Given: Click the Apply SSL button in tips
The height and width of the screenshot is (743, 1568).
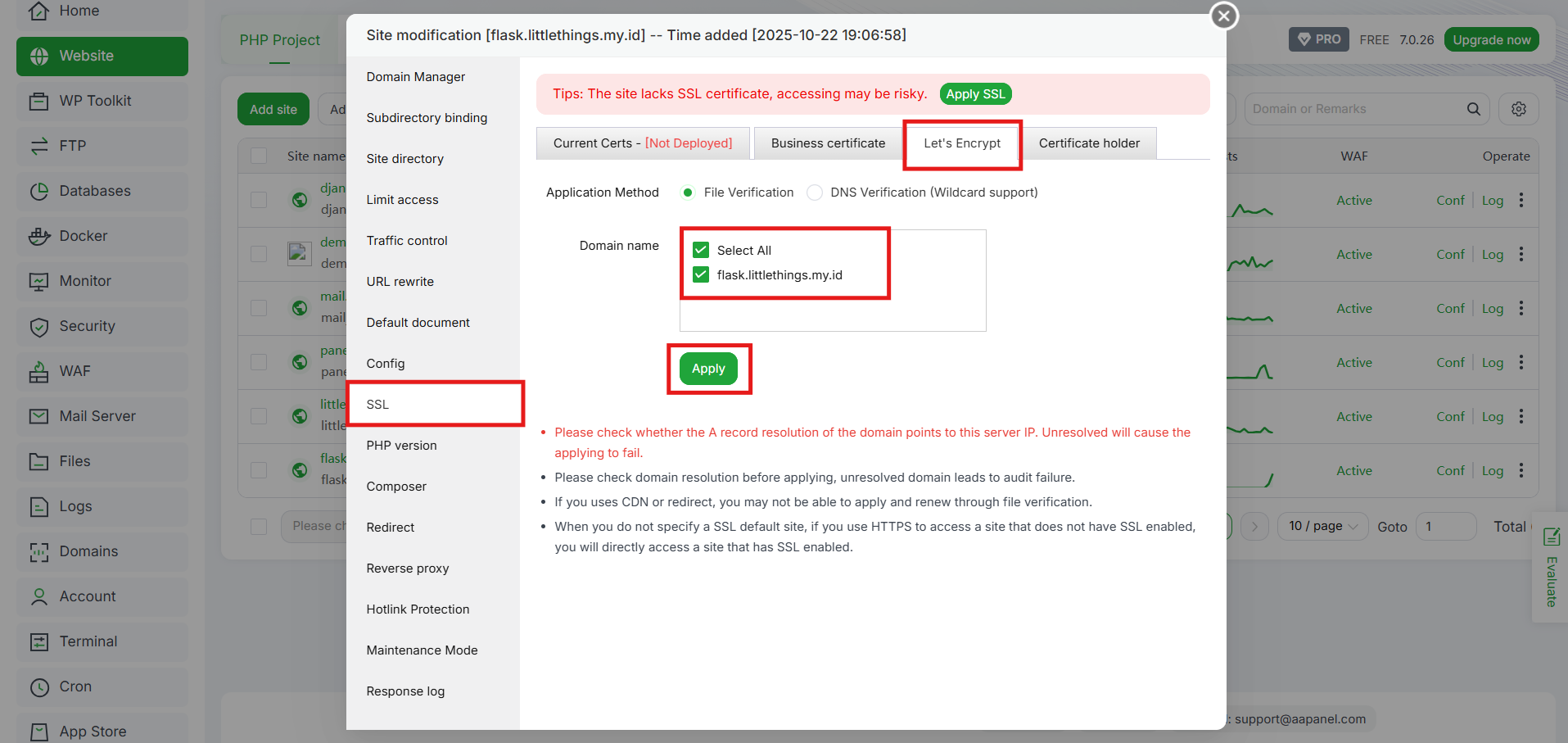Looking at the screenshot, I should coord(975,94).
